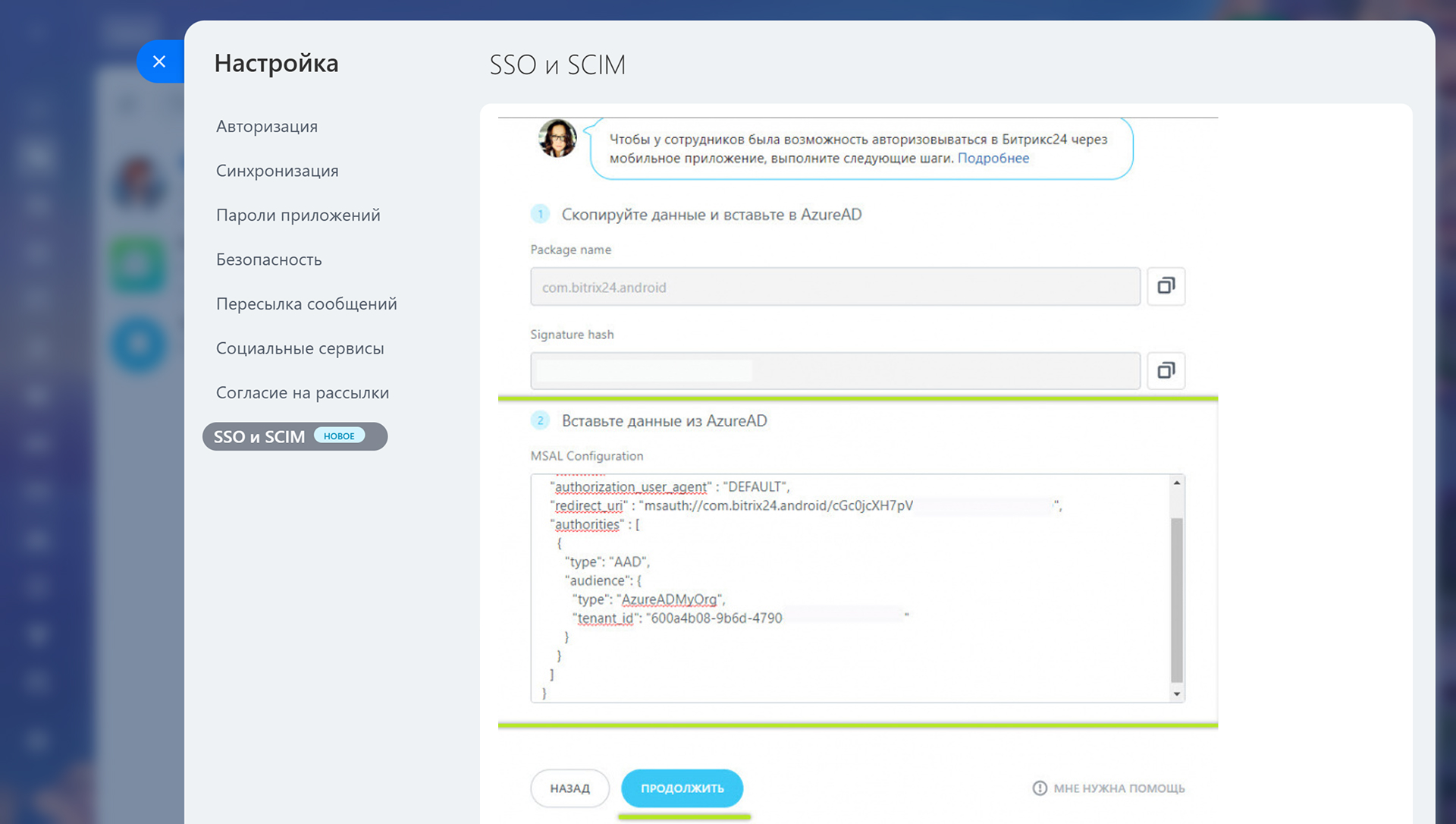
Task: Click the help circle icon near МНЕ НУЖНА ПОМОЩЬ
Action: [x=1040, y=788]
